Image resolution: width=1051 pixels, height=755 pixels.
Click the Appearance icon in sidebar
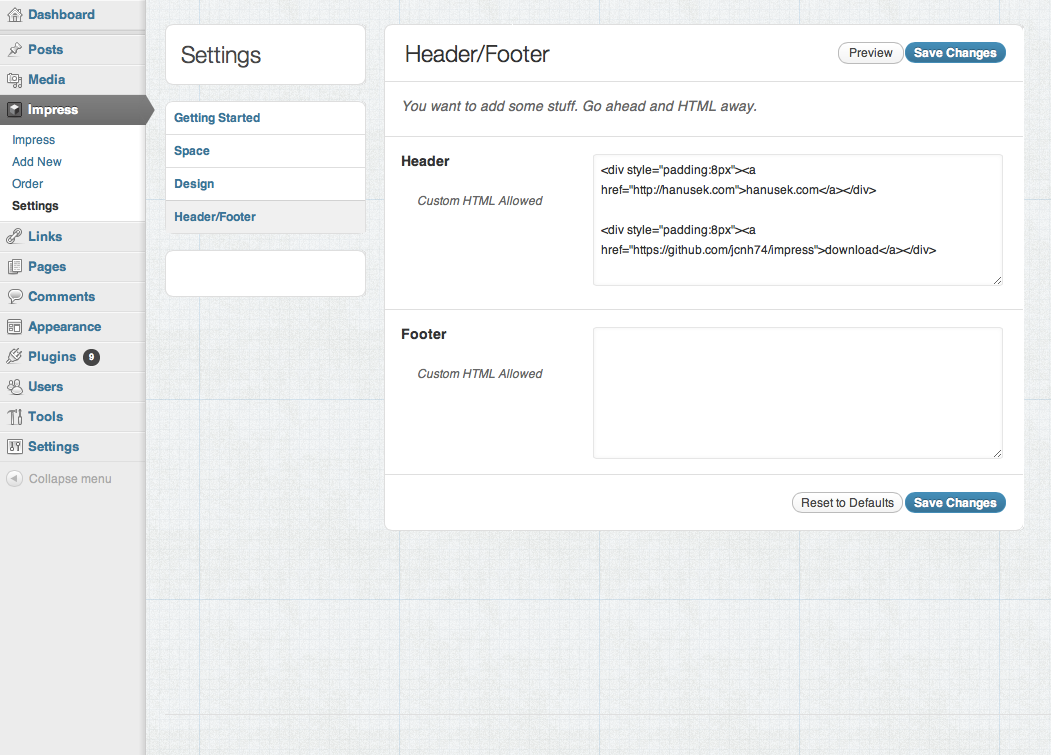[14, 327]
